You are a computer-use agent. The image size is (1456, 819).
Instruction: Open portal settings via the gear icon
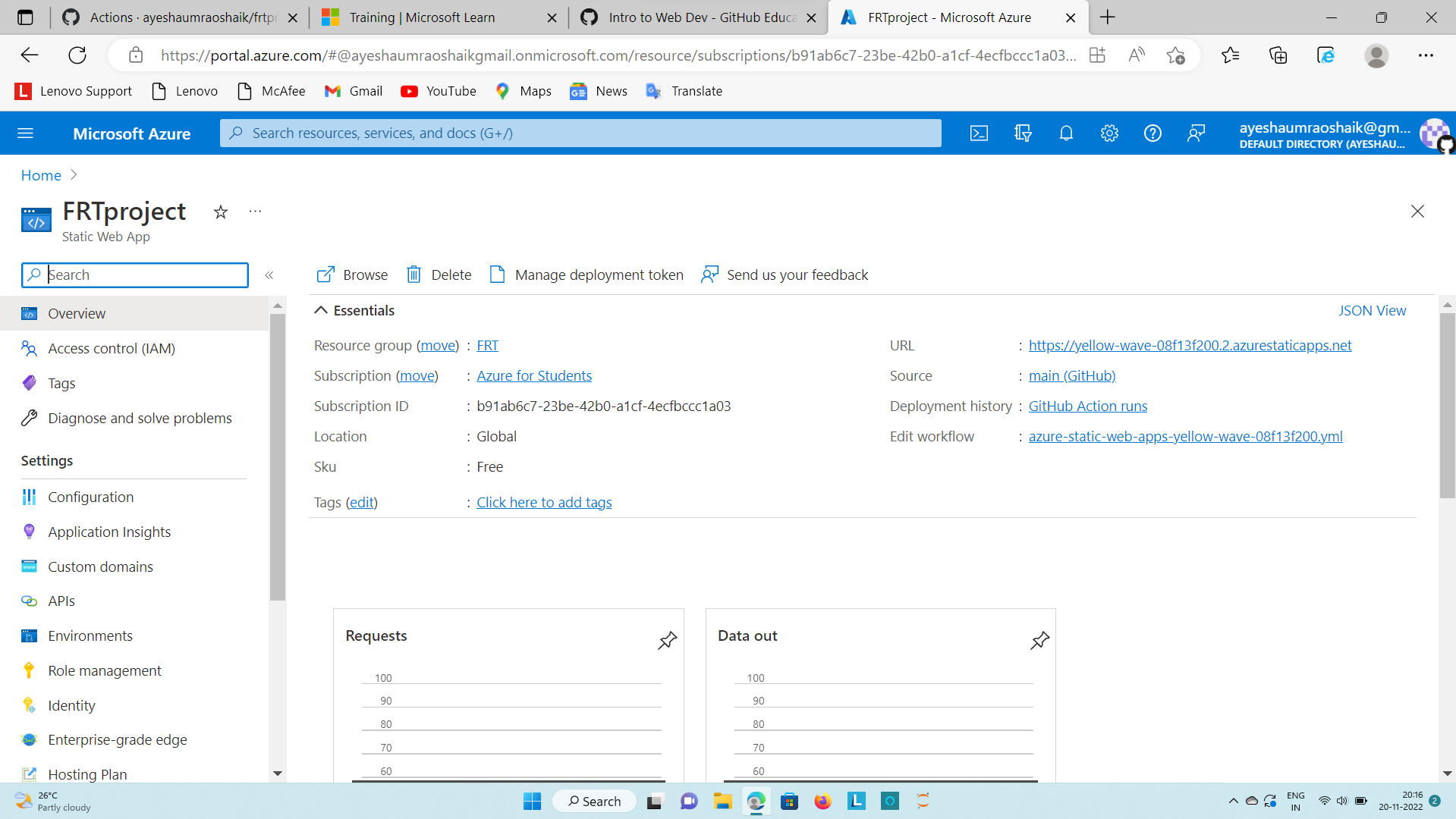tap(1109, 133)
